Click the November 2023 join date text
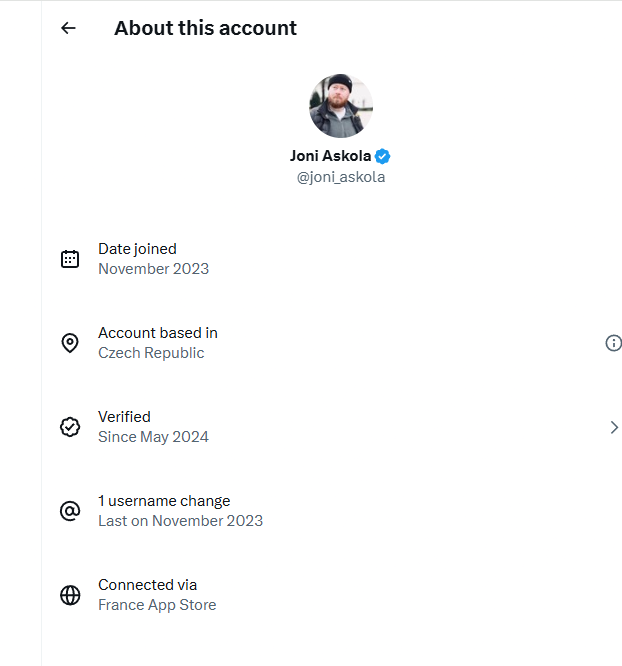The width and height of the screenshot is (622, 666). pos(153,269)
